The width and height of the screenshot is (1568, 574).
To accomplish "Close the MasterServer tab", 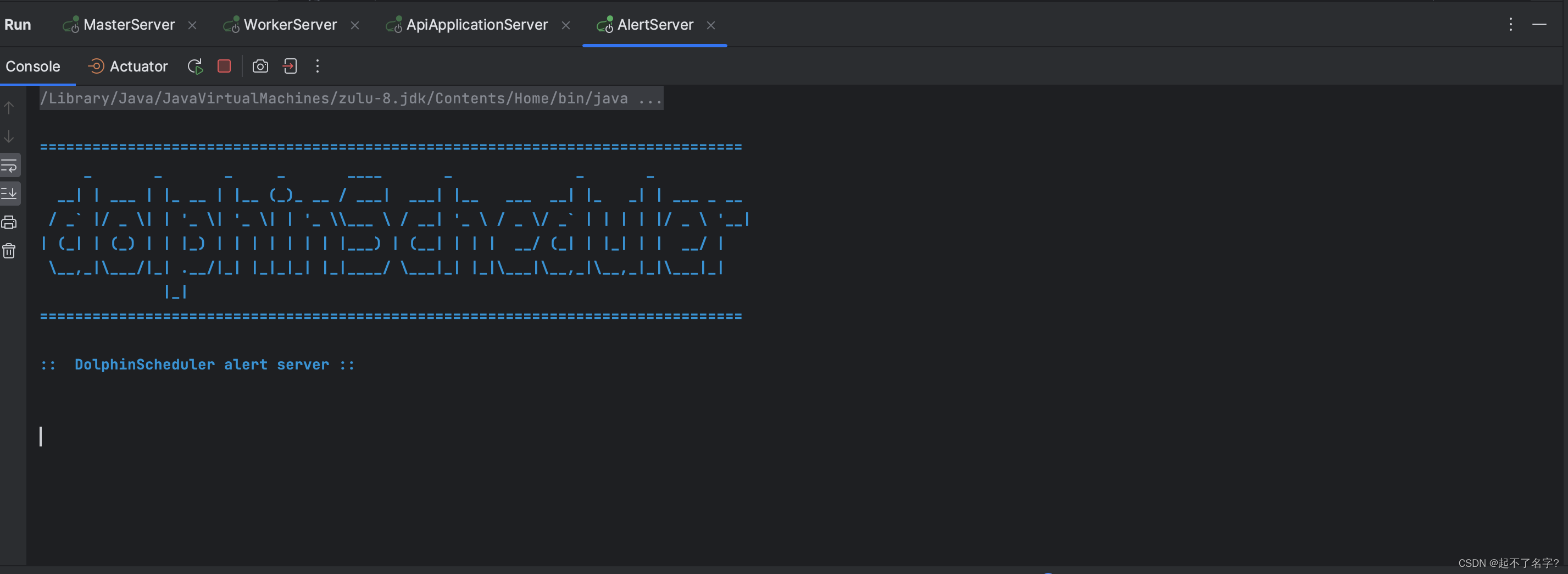I will (x=192, y=25).
